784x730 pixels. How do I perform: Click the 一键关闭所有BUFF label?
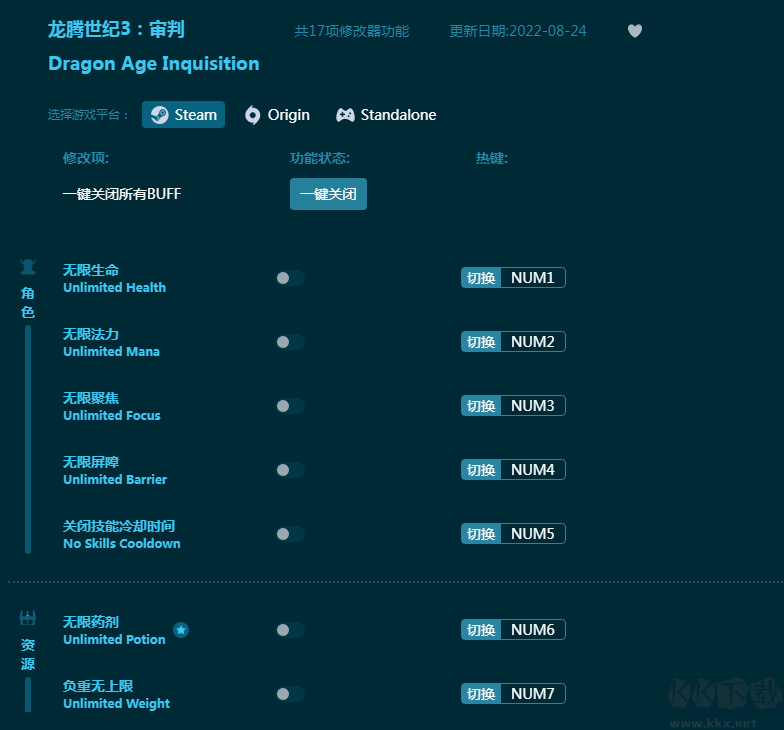(x=122, y=194)
